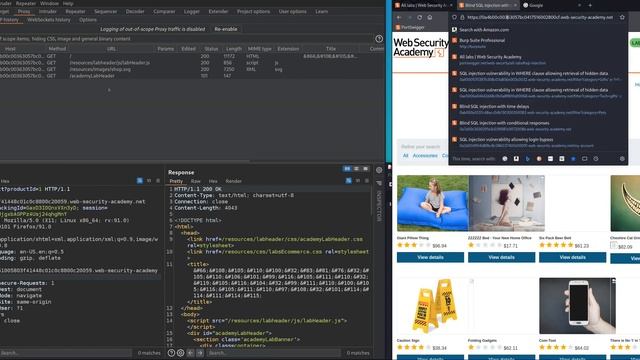This screenshot has height=360, width=640.
Task: Sort proxy history by MIME type column
Action: tap(259, 49)
